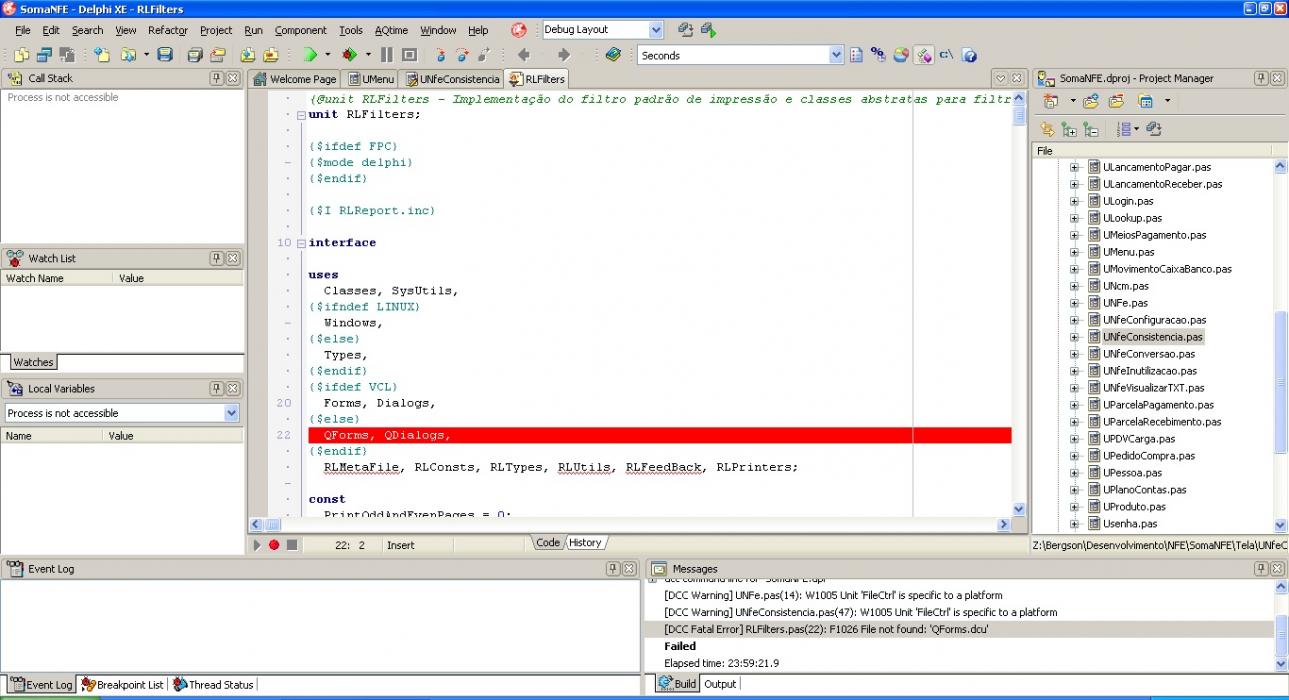Run the program with green arrow
The image size is (1289, 700).
coord(311,55)
